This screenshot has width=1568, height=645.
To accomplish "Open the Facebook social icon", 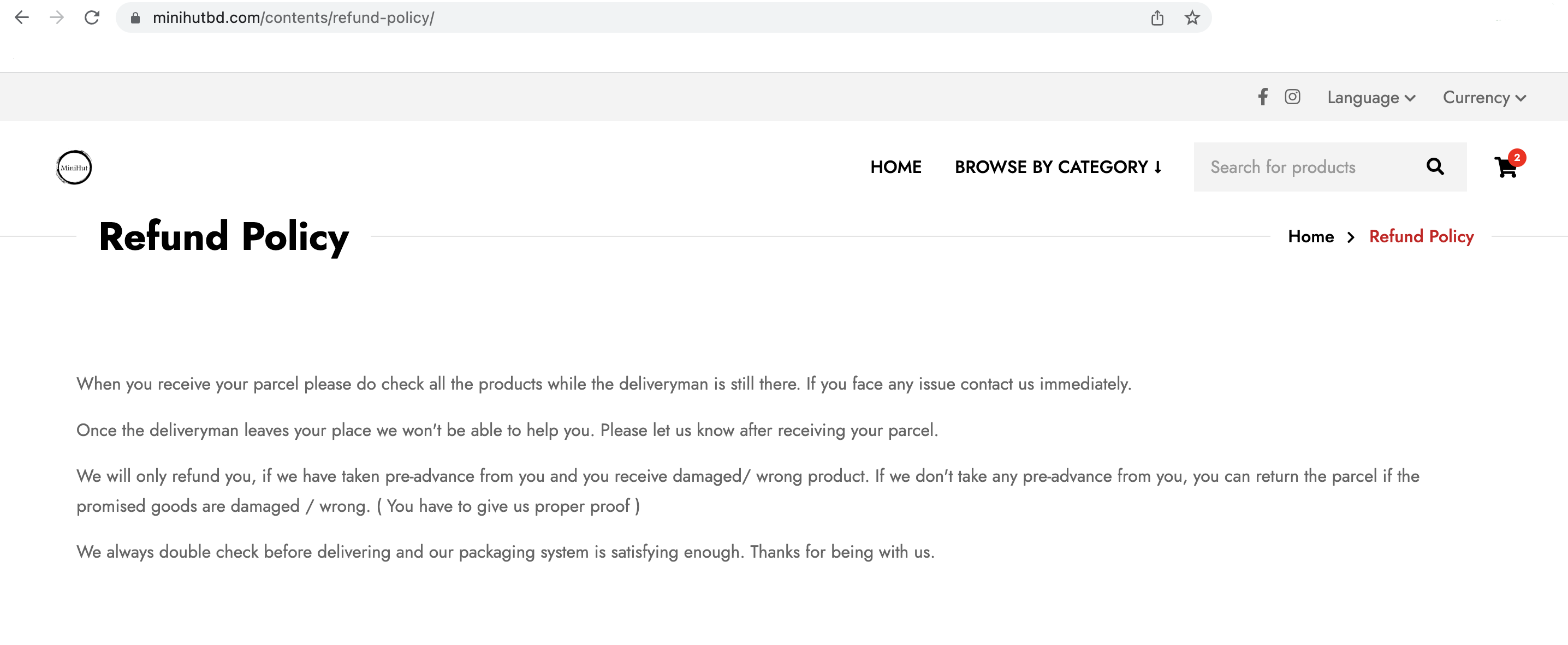I will [1263, 97].
